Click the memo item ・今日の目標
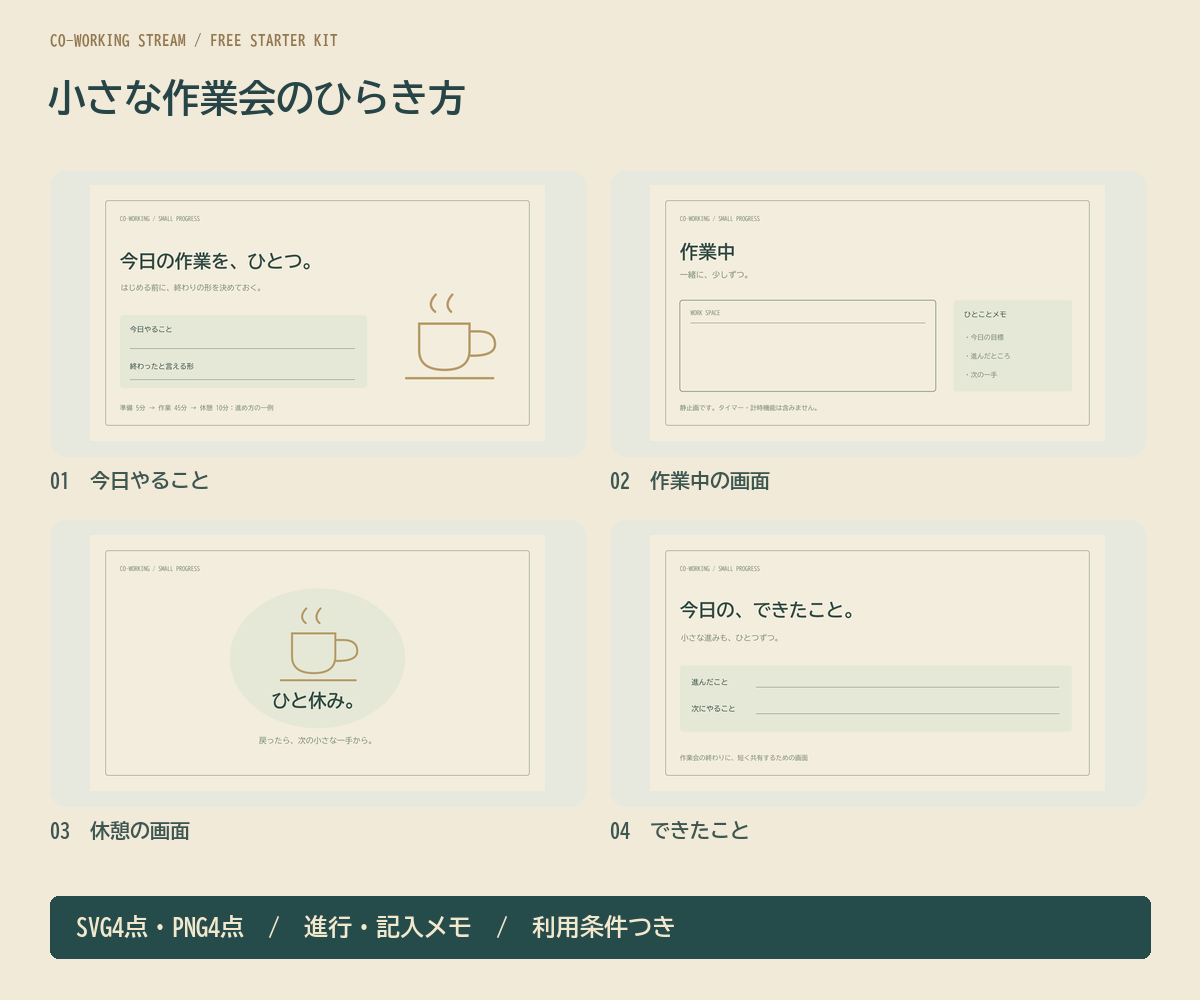Screen dimensions: 1200x1000 point(984,337)
